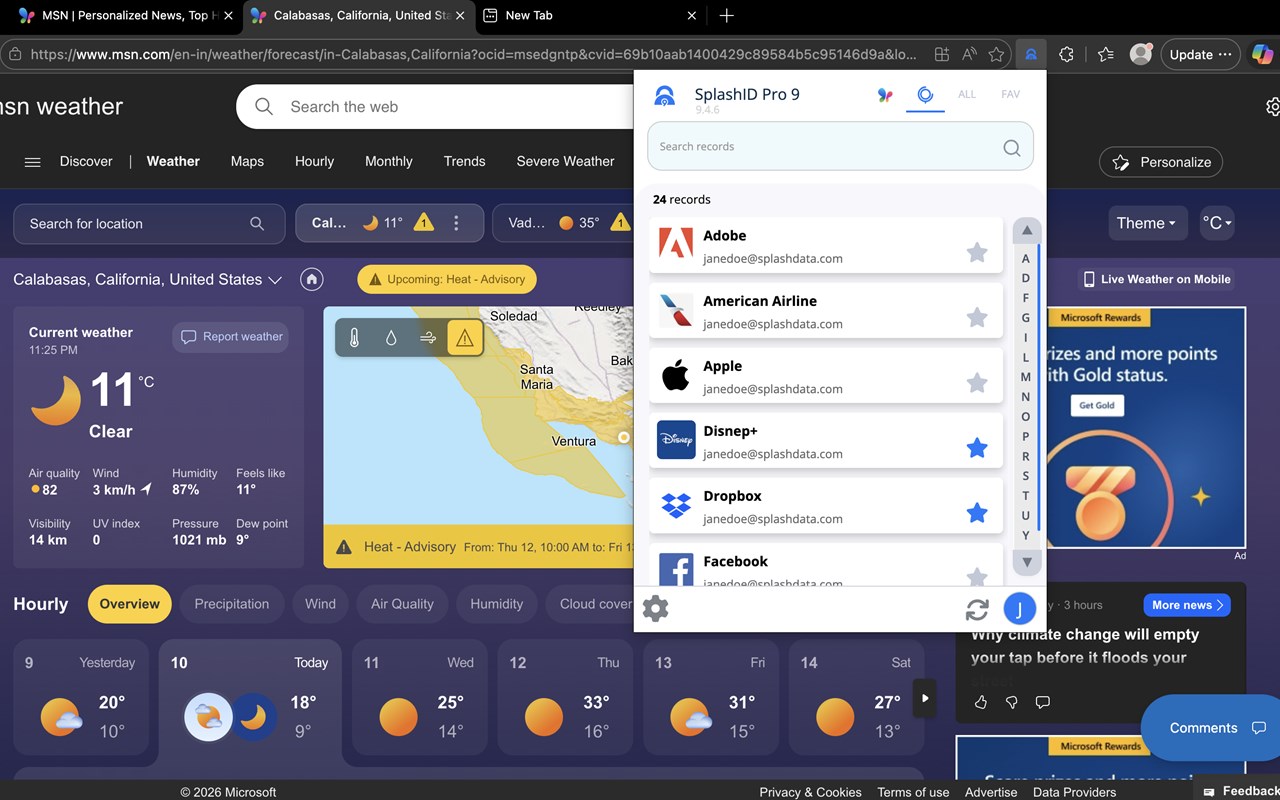Select the warning alerts map layer
This screenshot has height=800, width=1280.
coord(465,338)
